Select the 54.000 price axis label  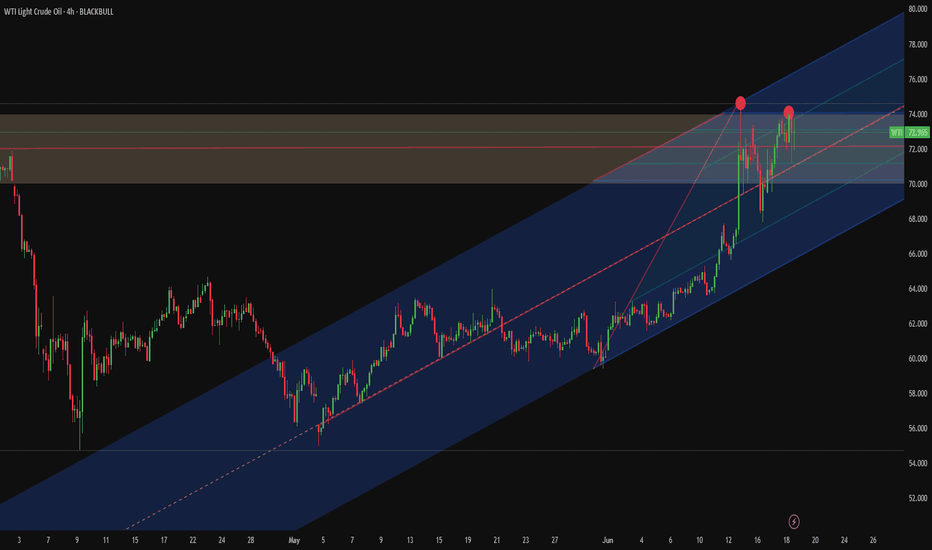pyautogui.click(x=918, y=463)
